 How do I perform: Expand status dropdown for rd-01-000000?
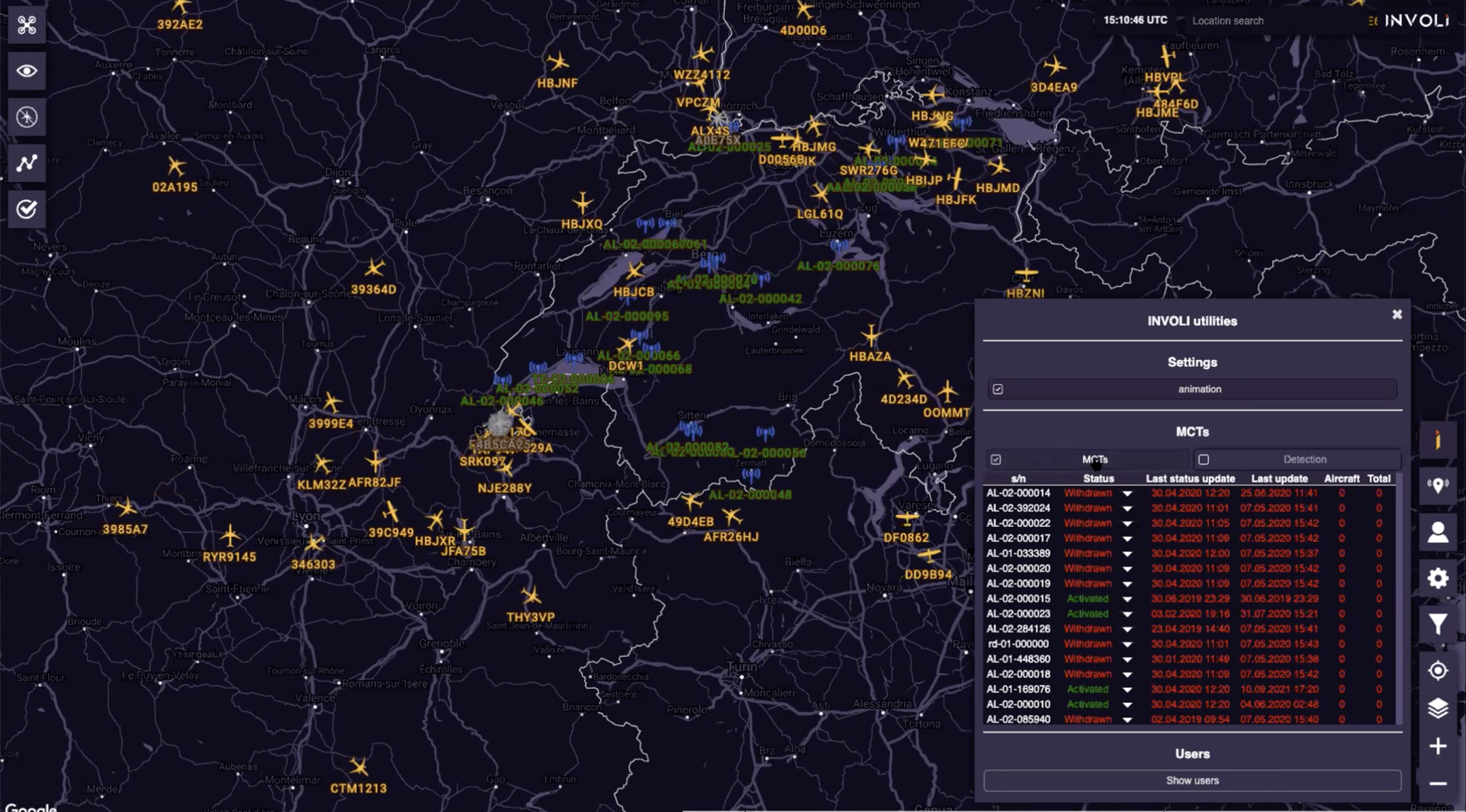coord(1128,644)
